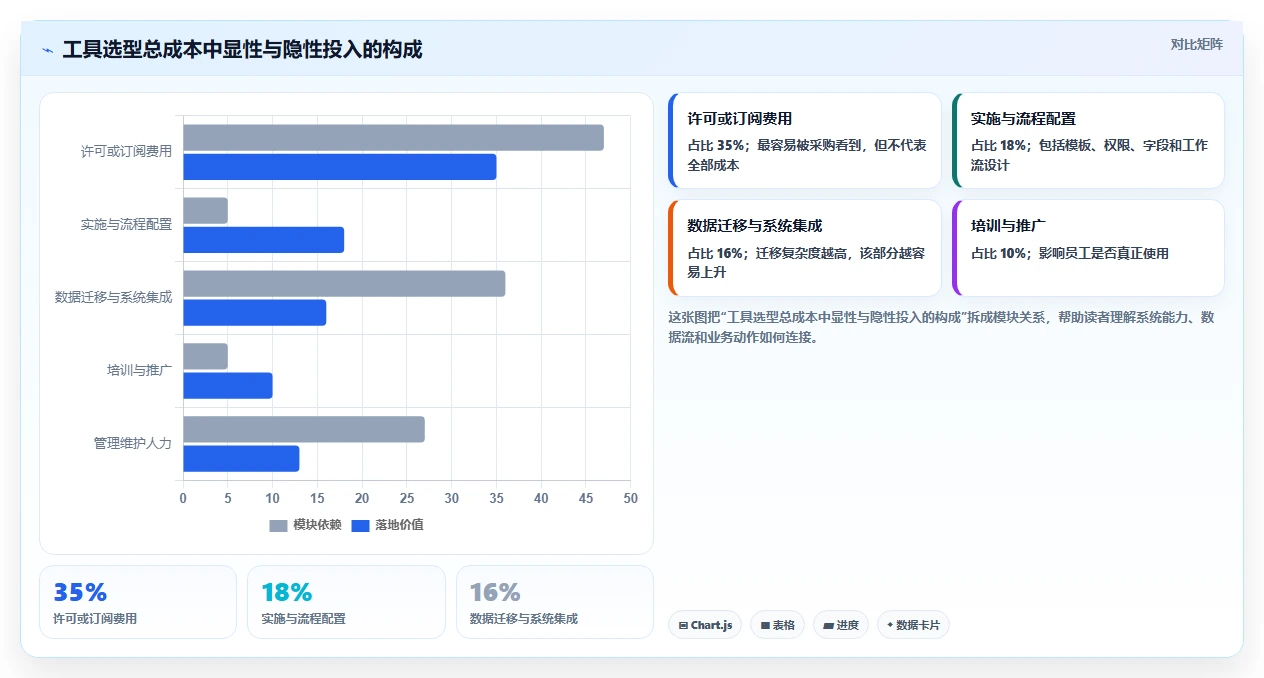Click the gray 许可或订阅费用 bar

pyautogui.click(x=393, y=138)
